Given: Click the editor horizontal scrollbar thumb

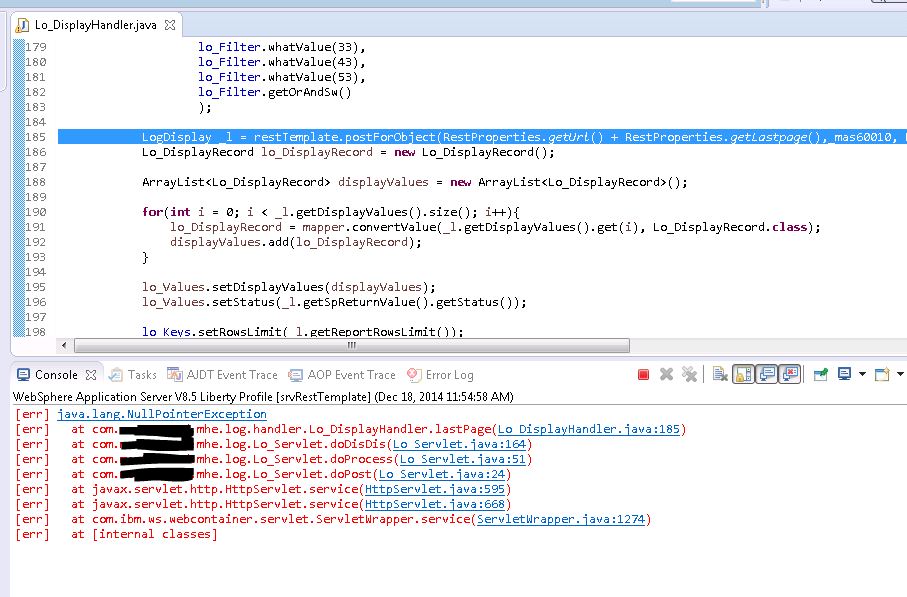Looking at the screenshot, I should click(352, 345).
